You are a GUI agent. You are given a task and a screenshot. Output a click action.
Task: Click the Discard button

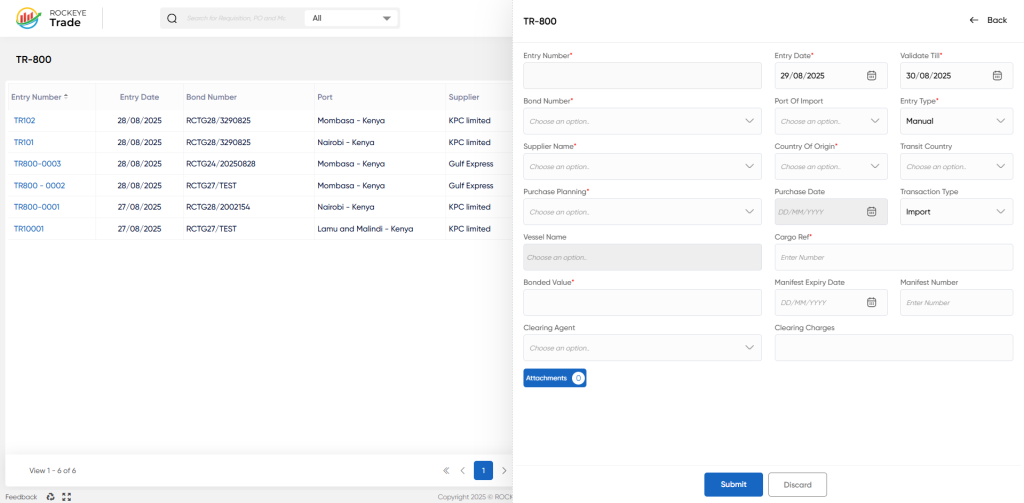tap(797, 485)
